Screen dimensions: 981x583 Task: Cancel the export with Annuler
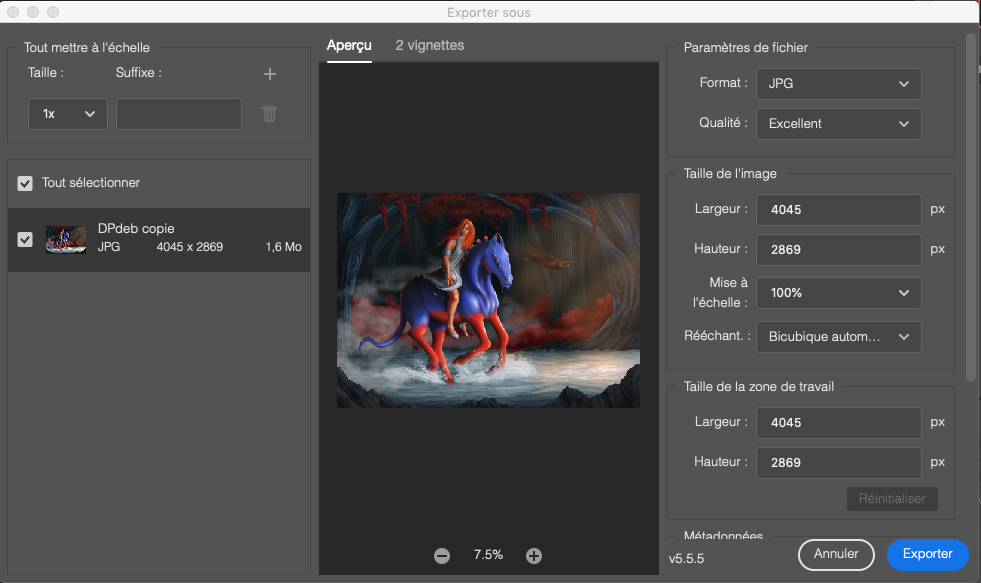point(836,555)
